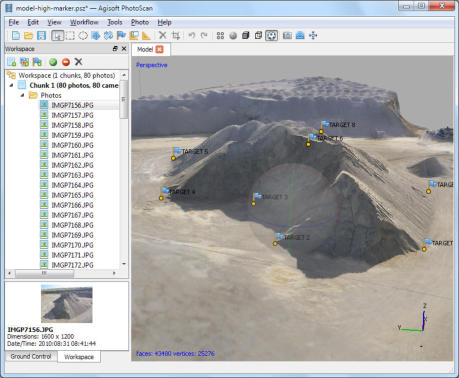Viewport: 459px width, 378px height.
Task: Disable selected items with red circle icon
Action: pyautogui.click(x=66, y=62)
